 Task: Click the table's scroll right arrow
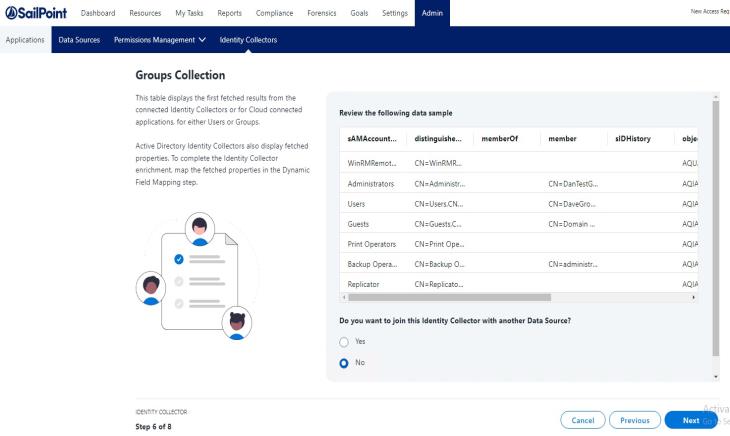pyautogui.click(x=693, y=297)
